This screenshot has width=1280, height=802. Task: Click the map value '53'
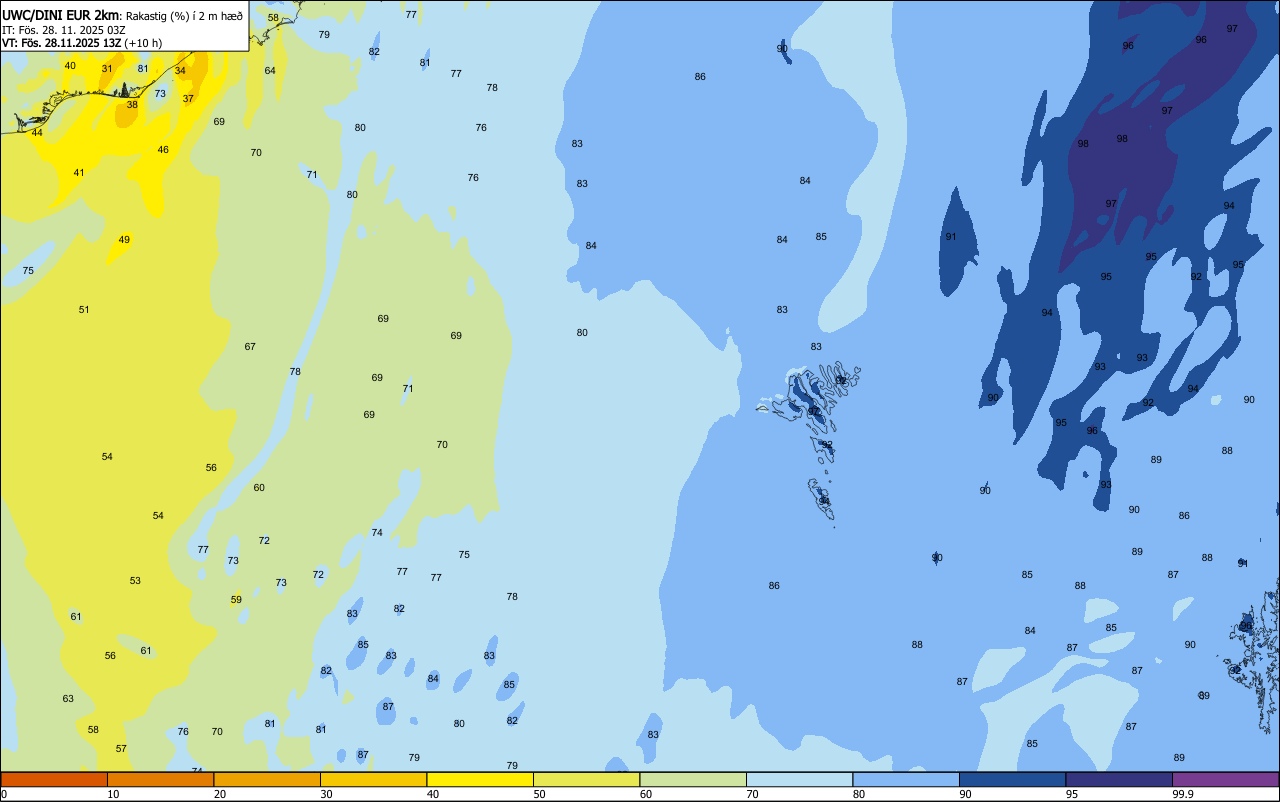(x=135, y=581)
